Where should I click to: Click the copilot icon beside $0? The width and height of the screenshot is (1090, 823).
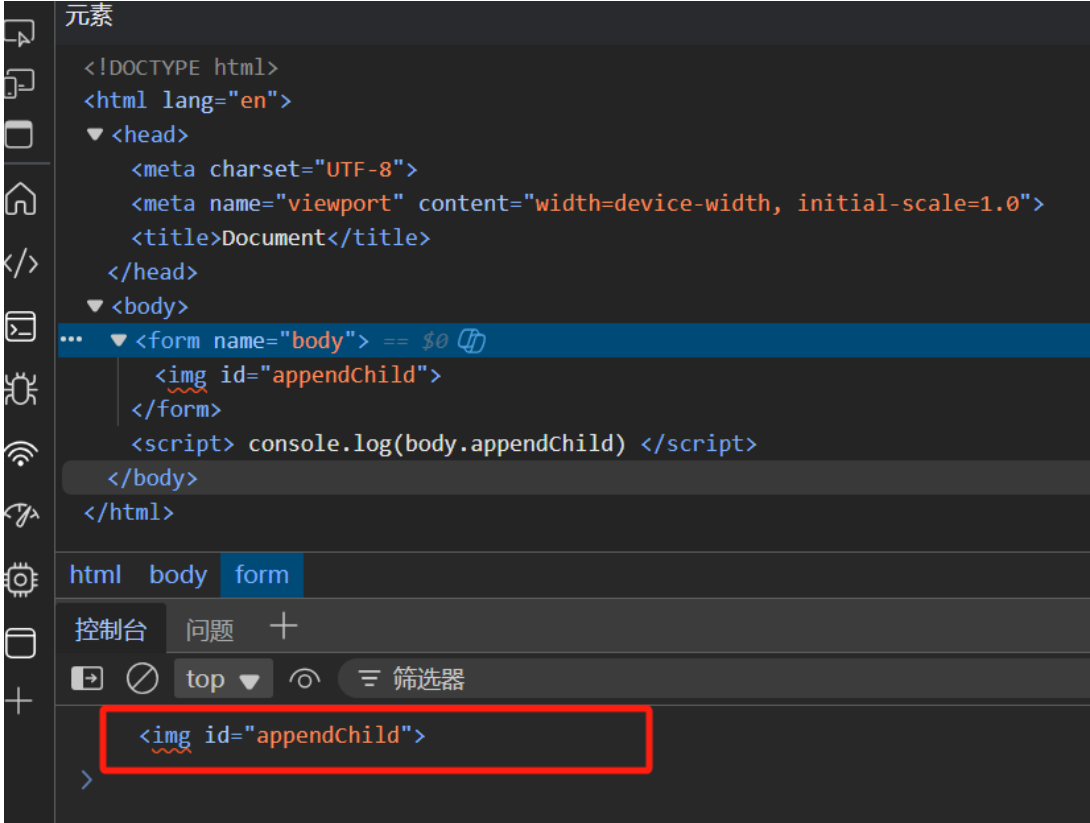point(471,341)
